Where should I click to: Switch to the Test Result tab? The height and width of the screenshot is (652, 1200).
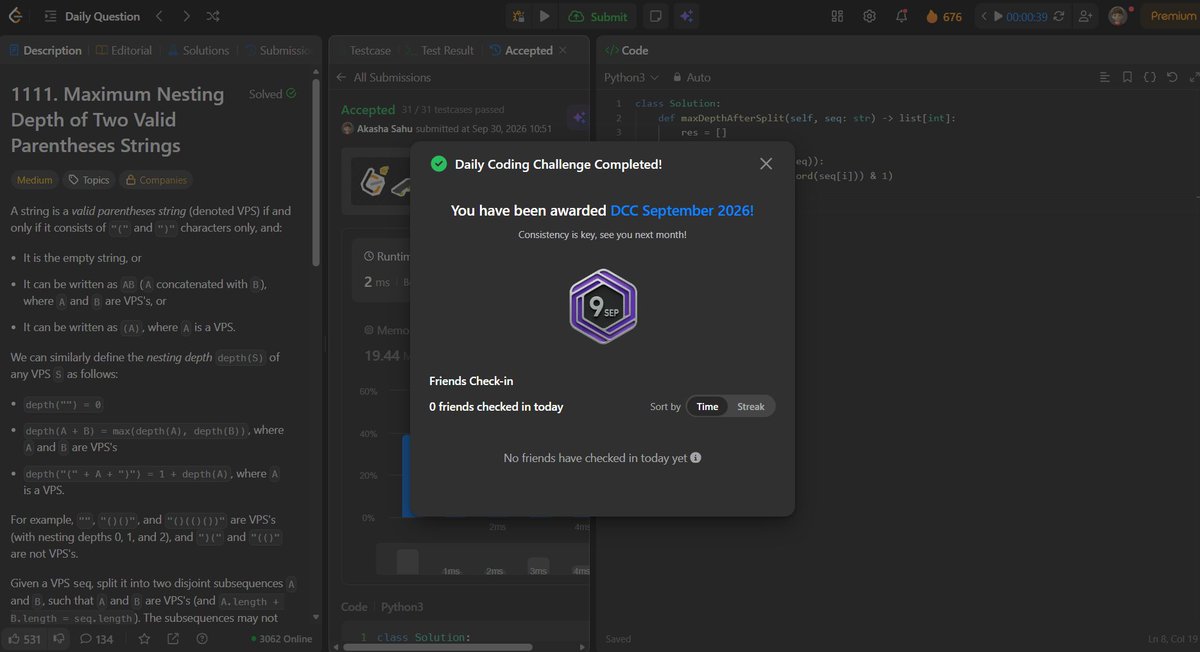439,50
